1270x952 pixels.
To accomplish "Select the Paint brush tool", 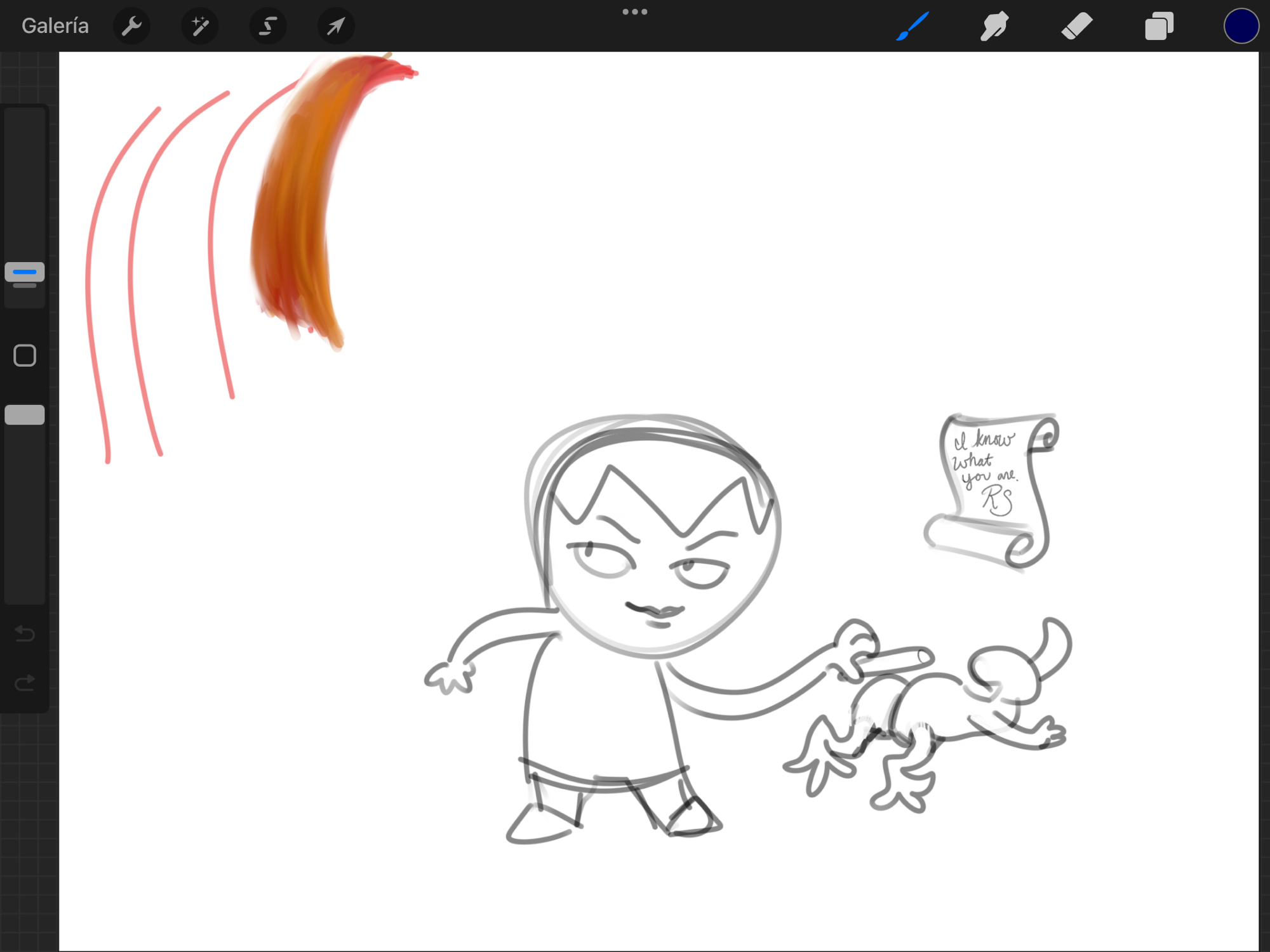I will [x=912, y=26].
